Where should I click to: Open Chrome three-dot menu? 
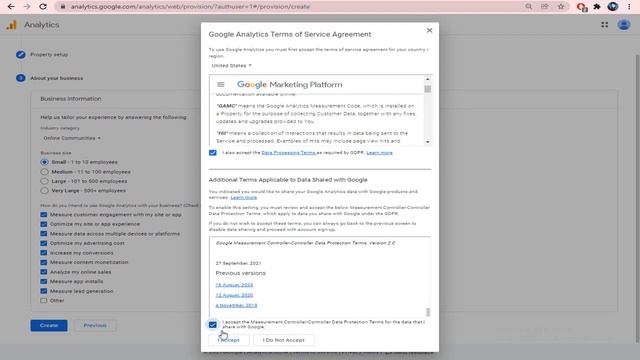tap(629, 7)
